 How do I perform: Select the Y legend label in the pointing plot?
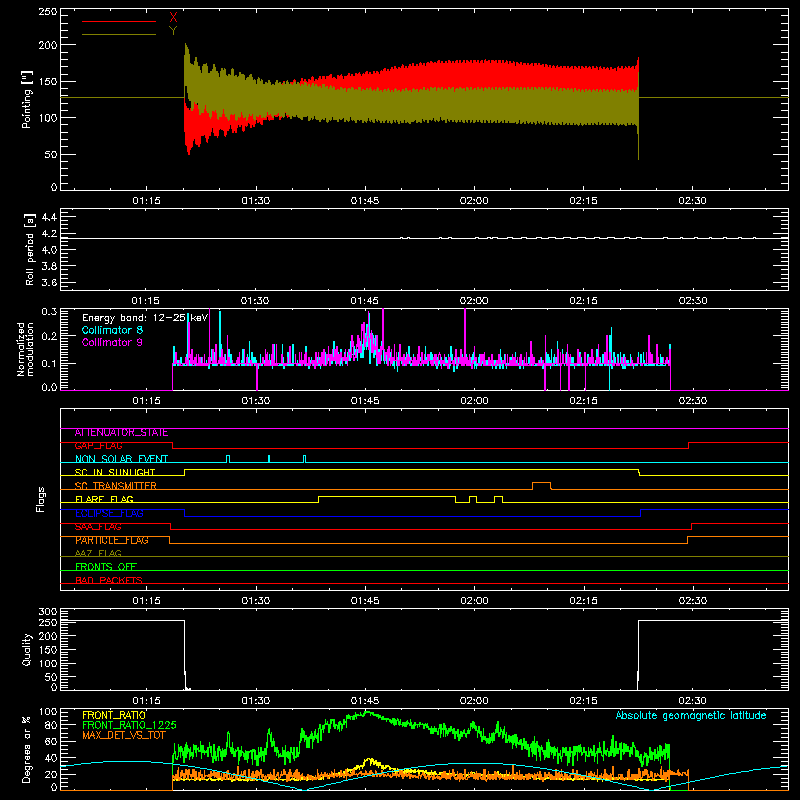[x=173, y=31]
